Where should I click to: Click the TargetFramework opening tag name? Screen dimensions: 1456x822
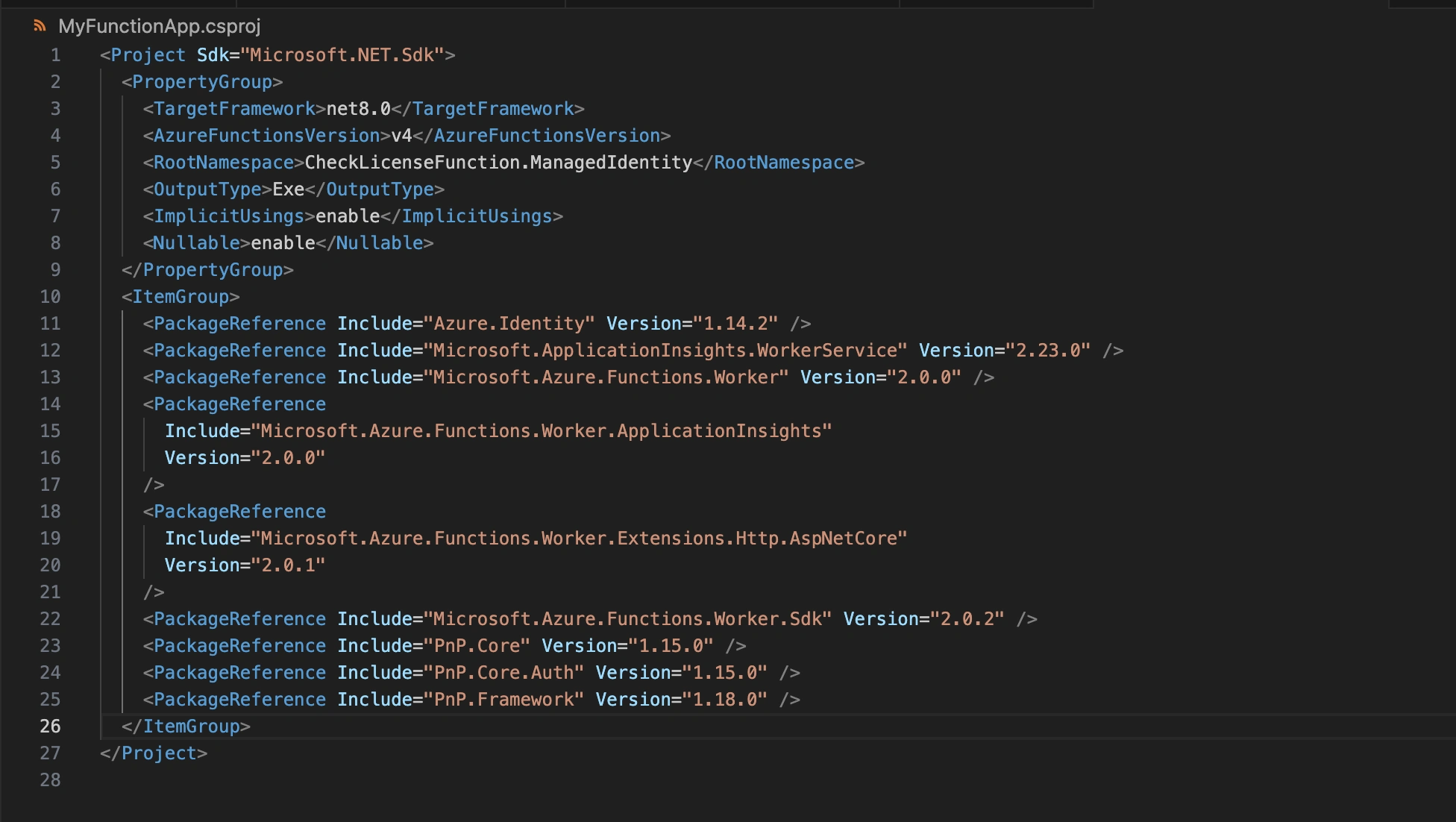click(235, 109)
